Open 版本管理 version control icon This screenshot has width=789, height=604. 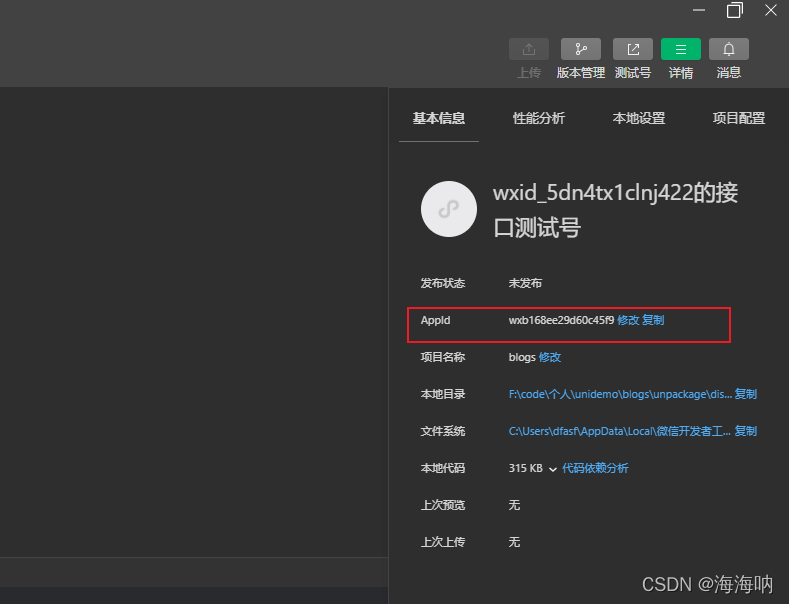tap(581, 49)
